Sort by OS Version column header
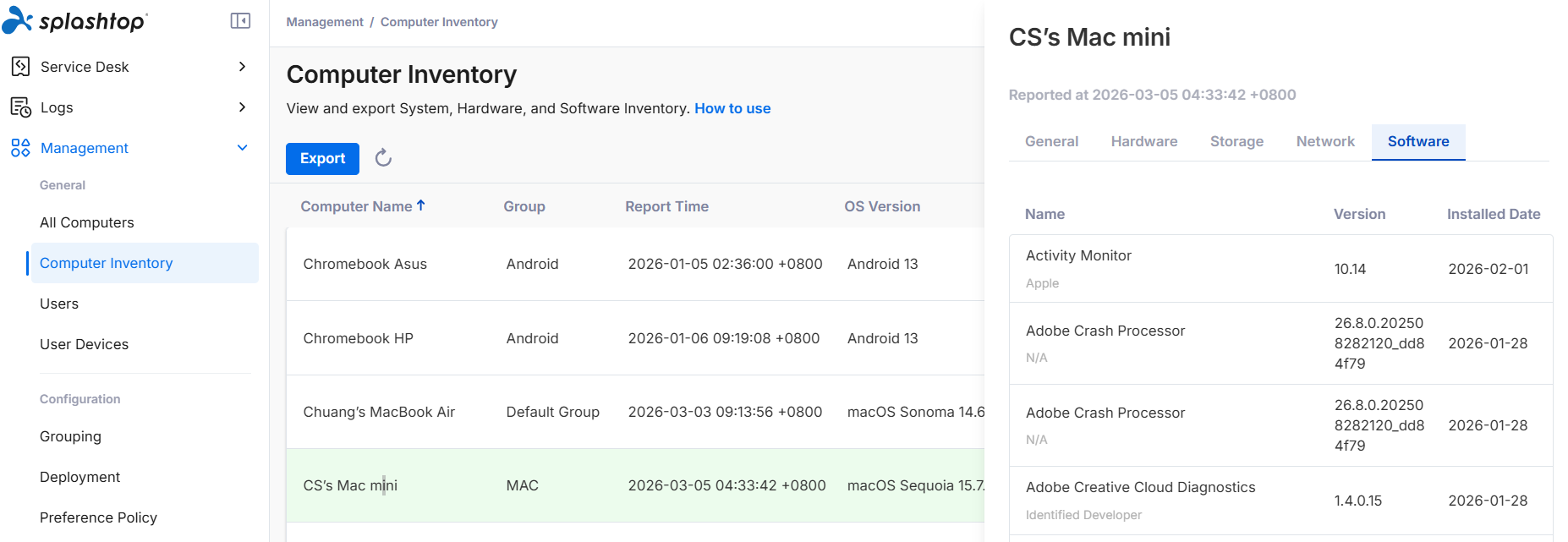 (x=882, y=206)
